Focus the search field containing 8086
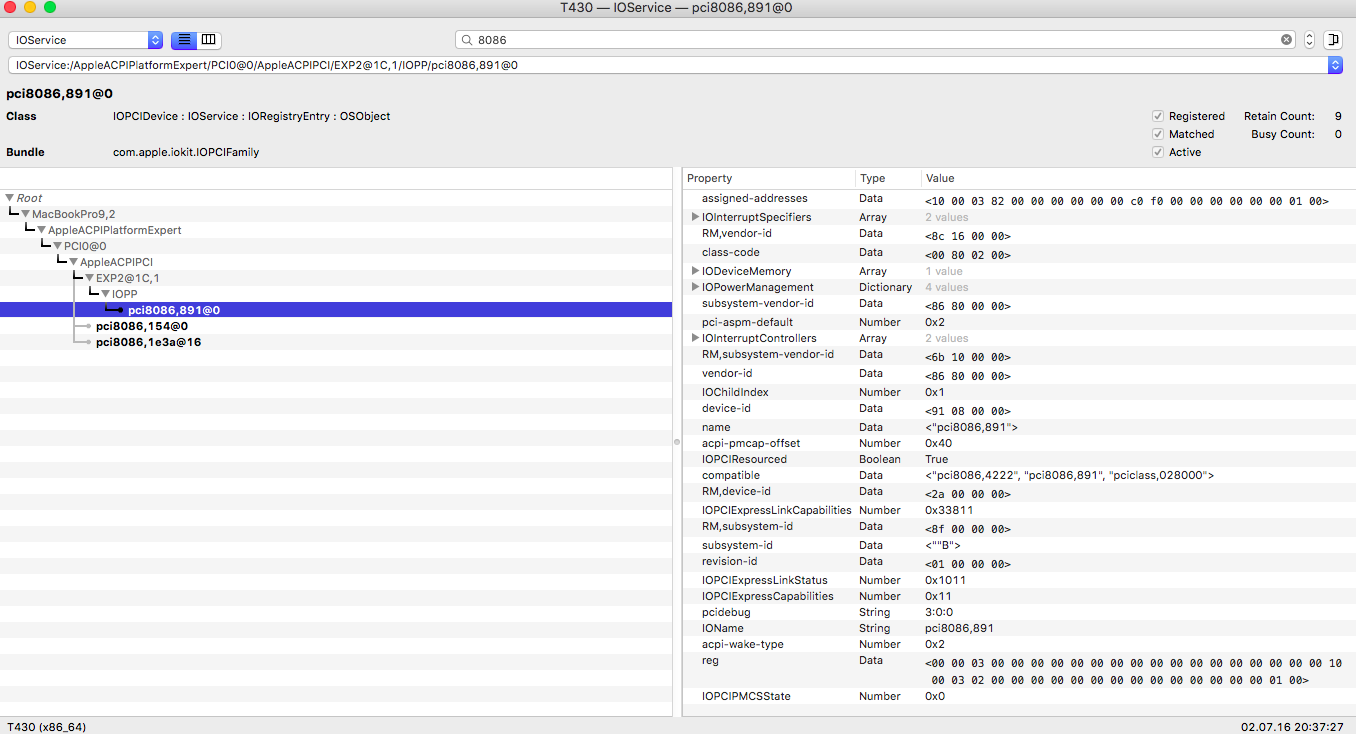Screen dimensions: 1356x734 [x=876, y=40]
